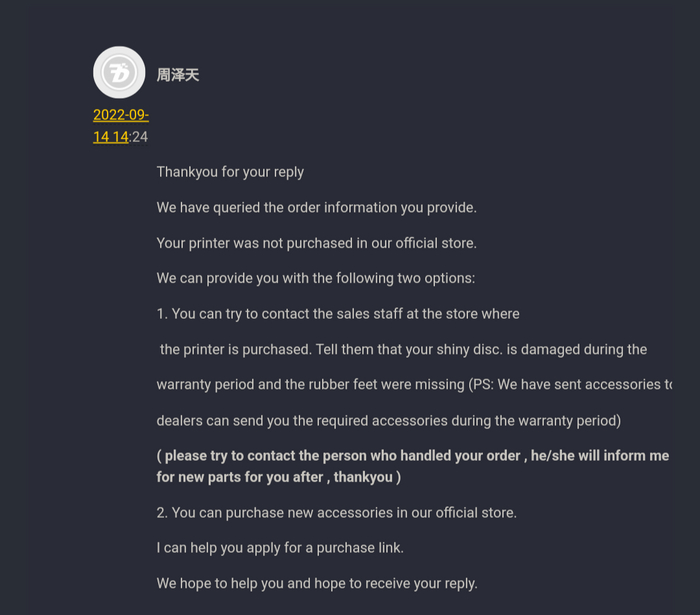The width and height of the screenshot is (700, 615).
Task: Click option 2 "purchase new accessories" line
Action: [x=336, y=513]
